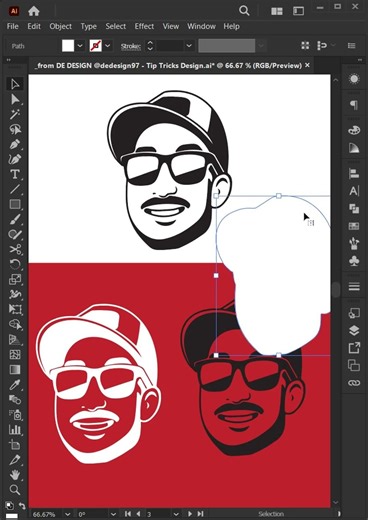Image resolution: width=368 pixels, height=520 pixels.
Task: Select the Line Segment tool
Action: click(x=15, y=189)
